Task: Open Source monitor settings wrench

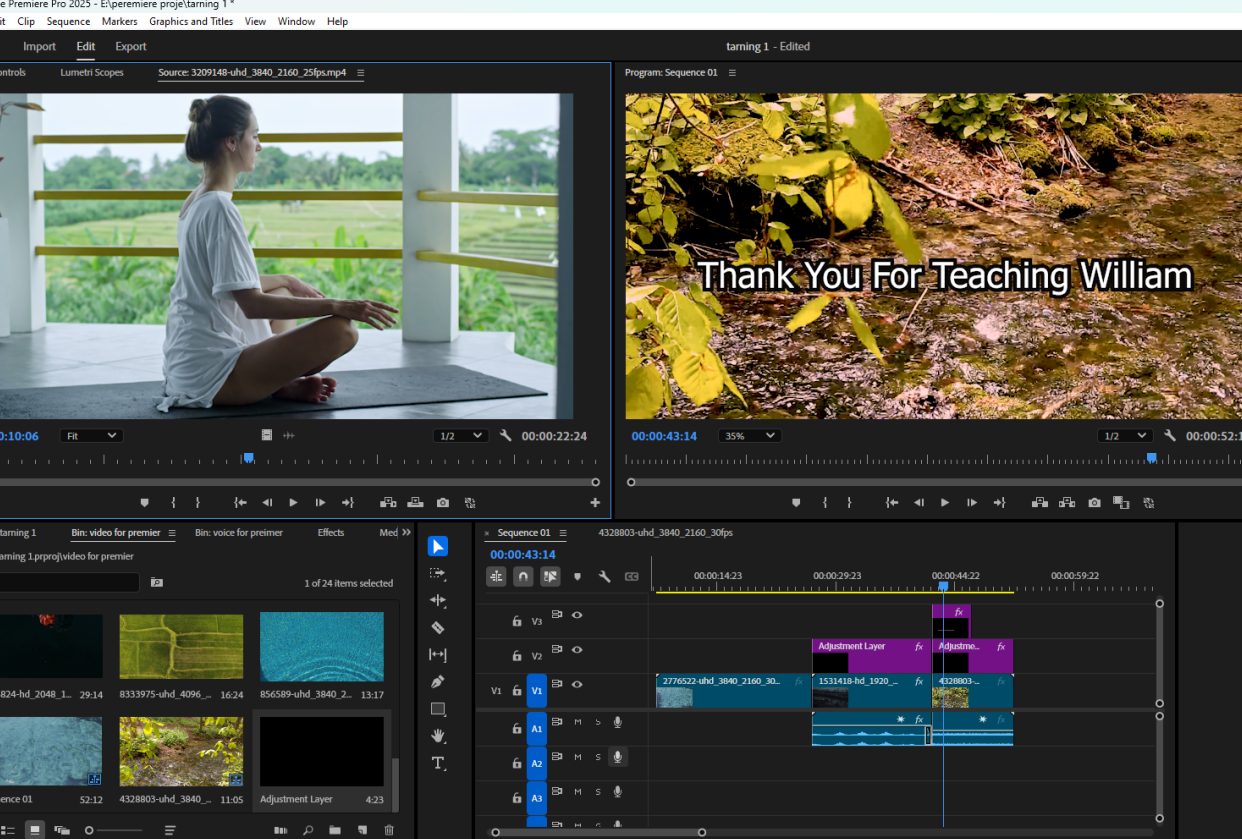Action: [506, 436]
